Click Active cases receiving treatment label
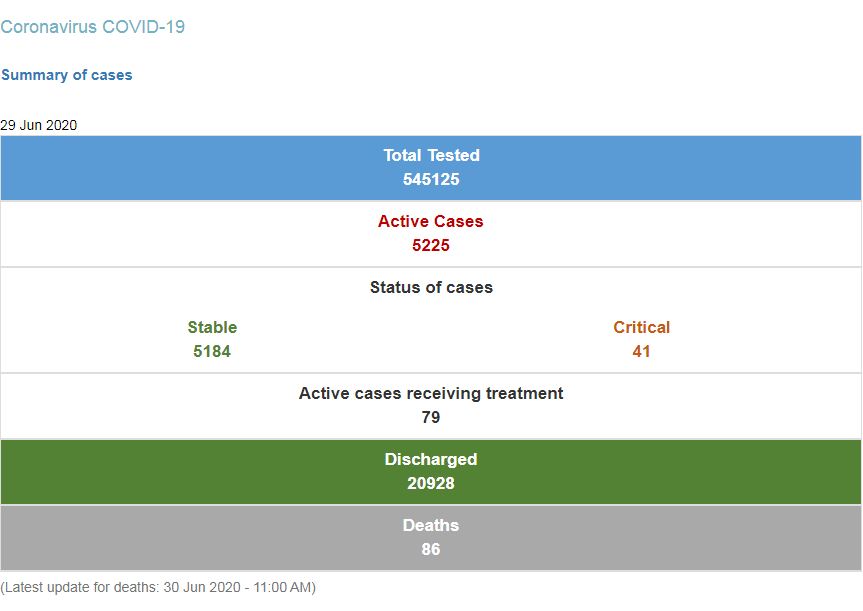The height and width of the screenshot is (611, 863). [431, 393]
